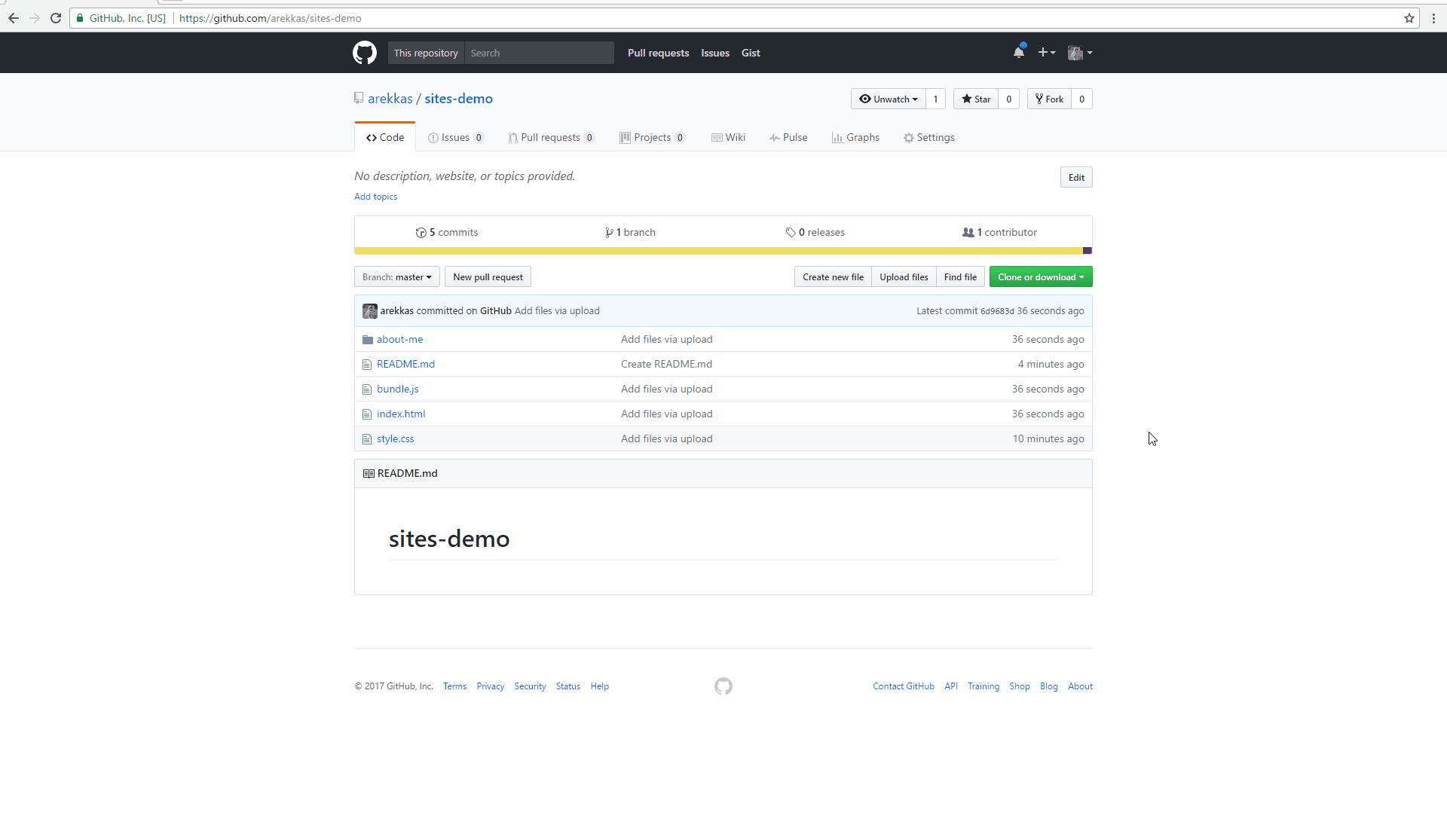Expand the Branch: master selector
Screen dimensions: 1447x840
[397, 277]
